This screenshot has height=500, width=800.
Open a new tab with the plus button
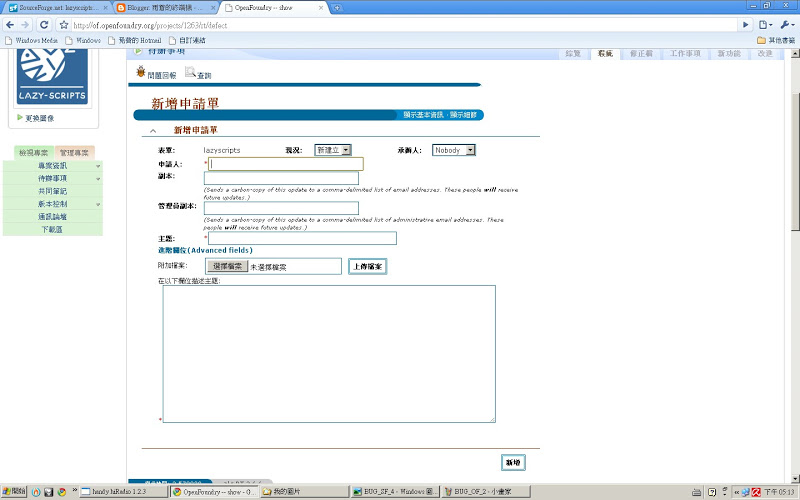337,8
